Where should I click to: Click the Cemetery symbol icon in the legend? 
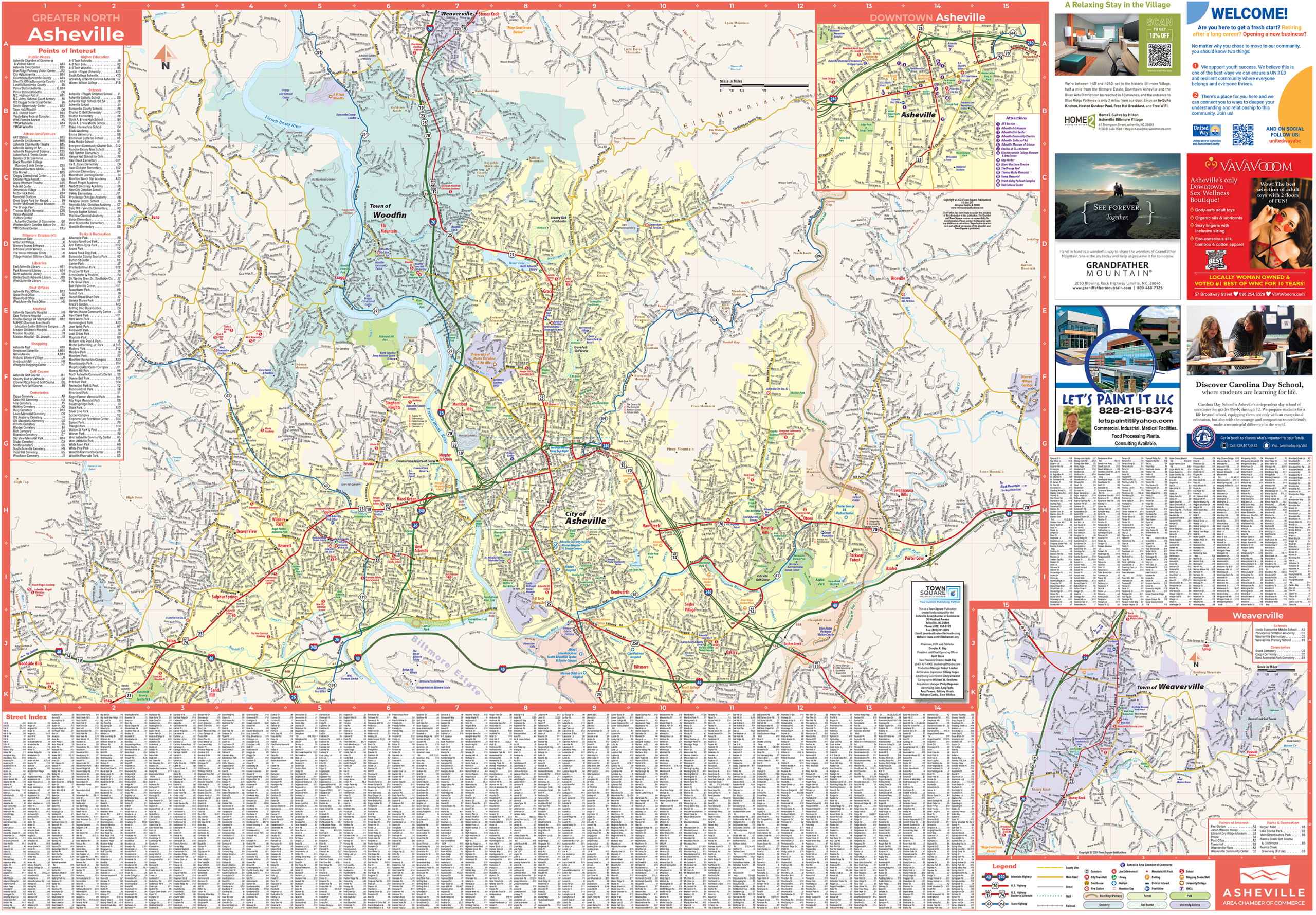[x=1087, y=872]
